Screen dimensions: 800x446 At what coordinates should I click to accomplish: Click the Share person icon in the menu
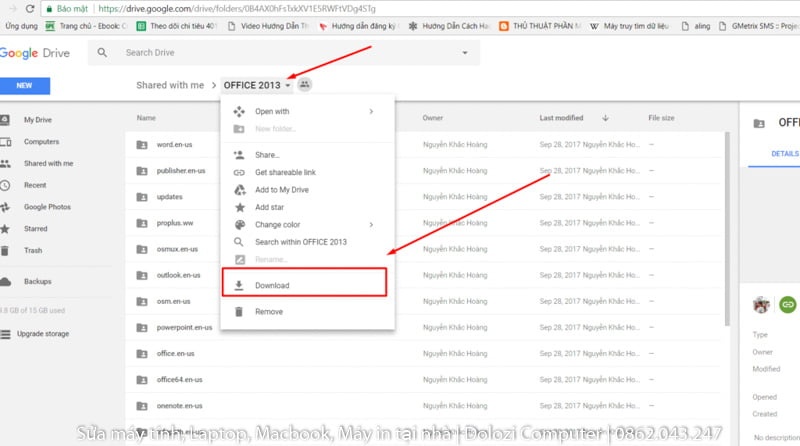239,155
